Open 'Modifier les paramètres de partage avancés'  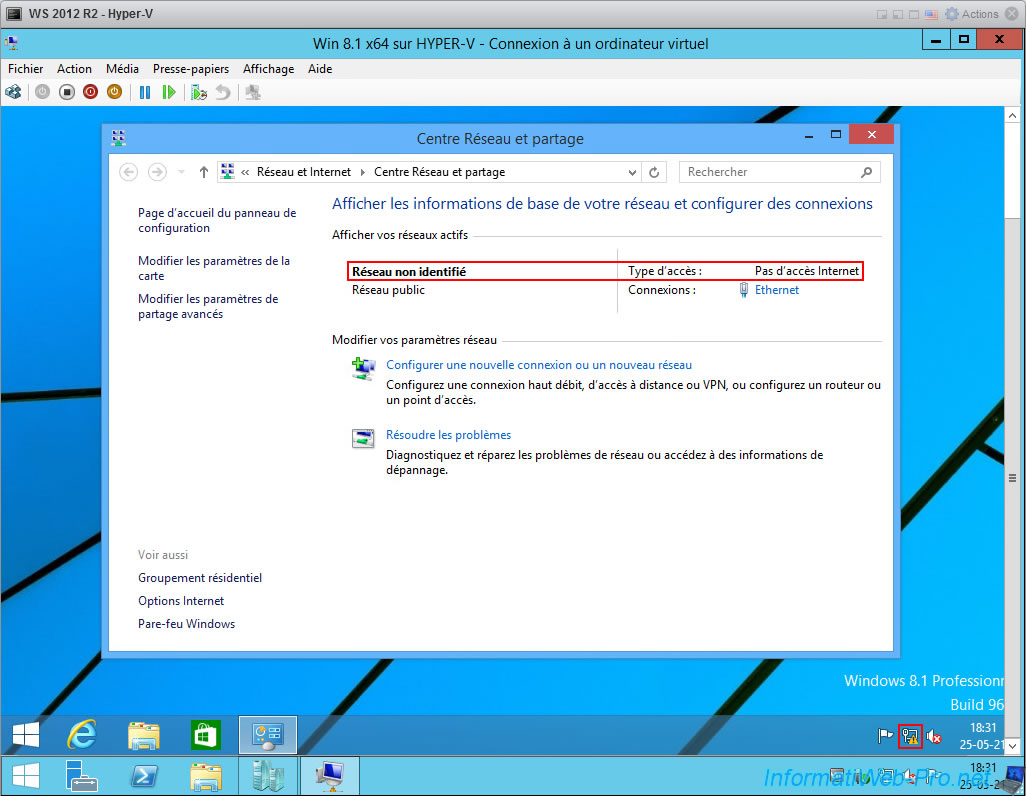[207, 306]
